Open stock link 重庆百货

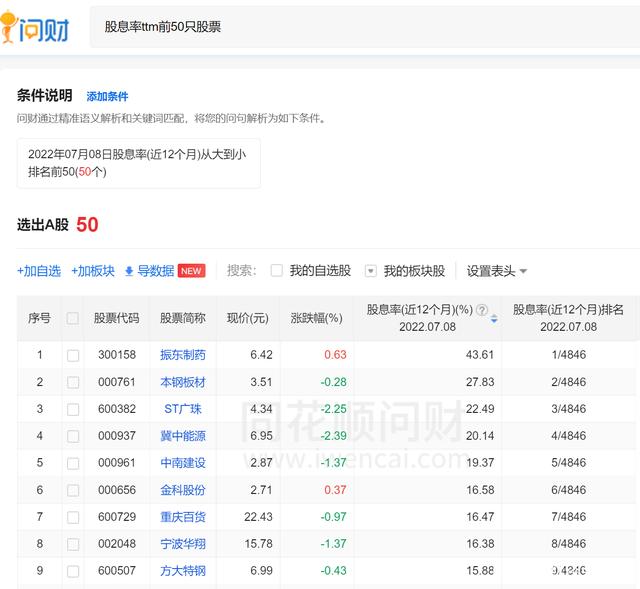pyautogui.click(x=183, y=517)
